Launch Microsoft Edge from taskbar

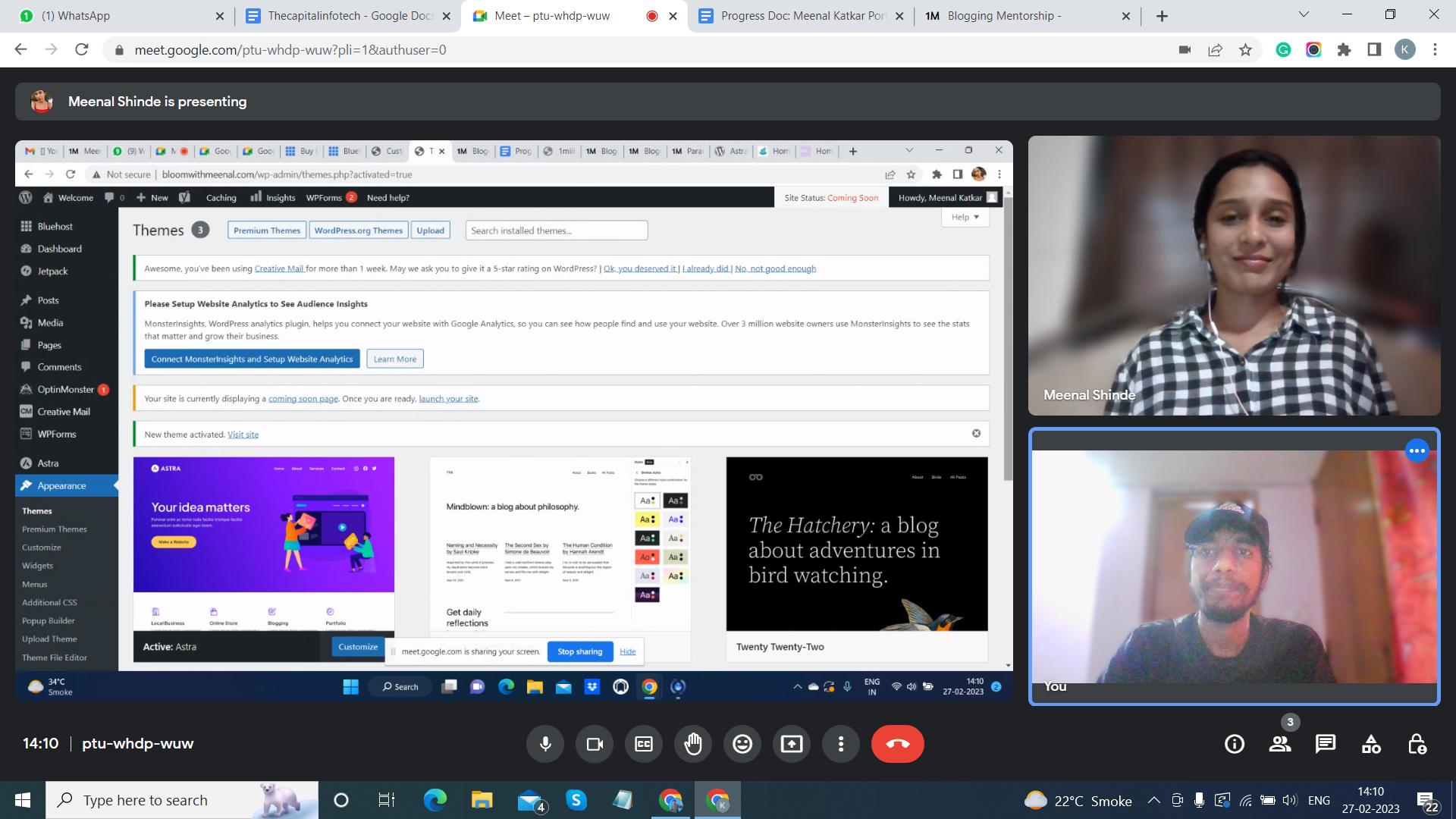435,800
